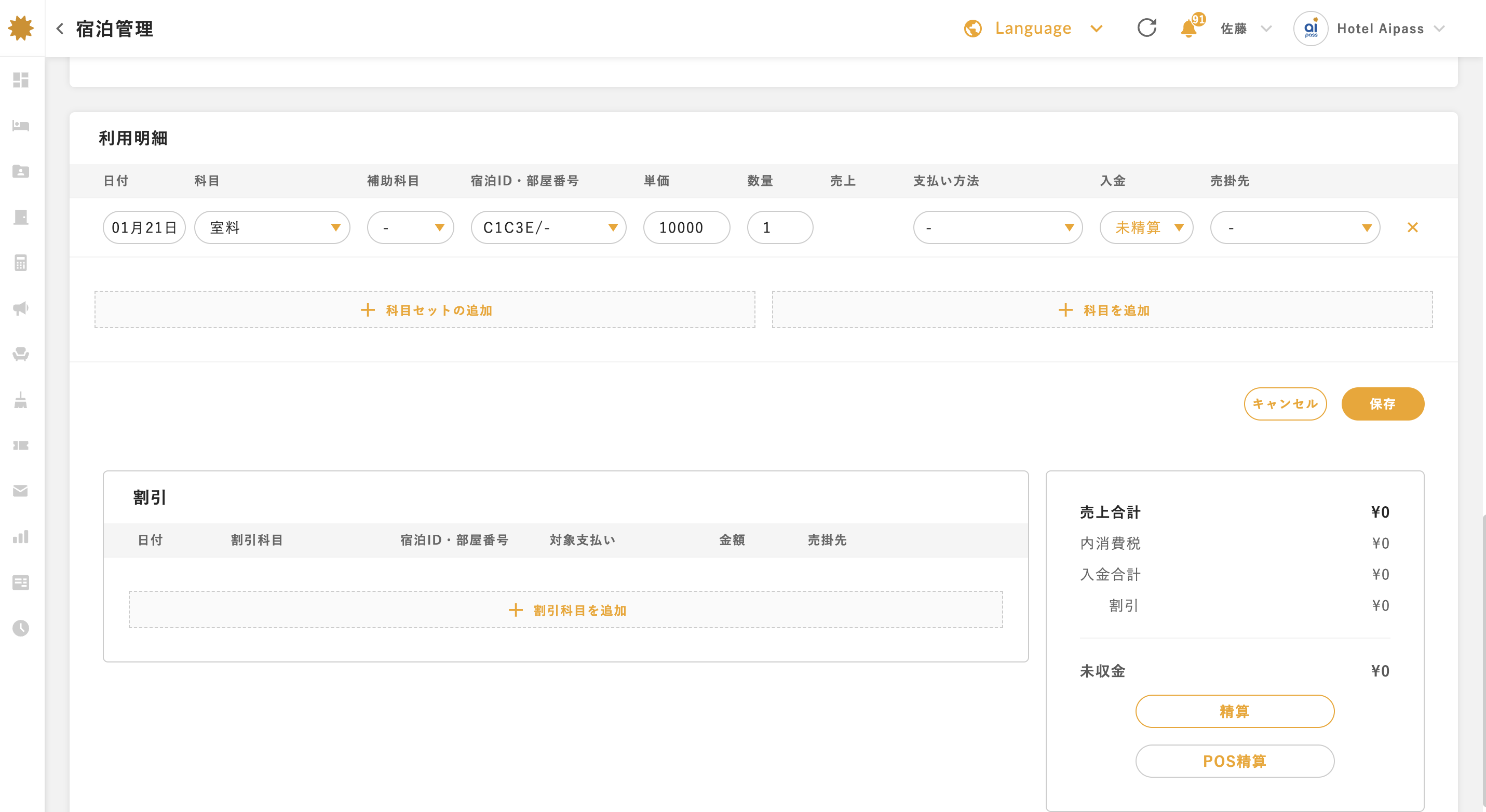
Task: Open the news card icon in the sidebar
Action: pyautogui.click(x=21, y=583)
